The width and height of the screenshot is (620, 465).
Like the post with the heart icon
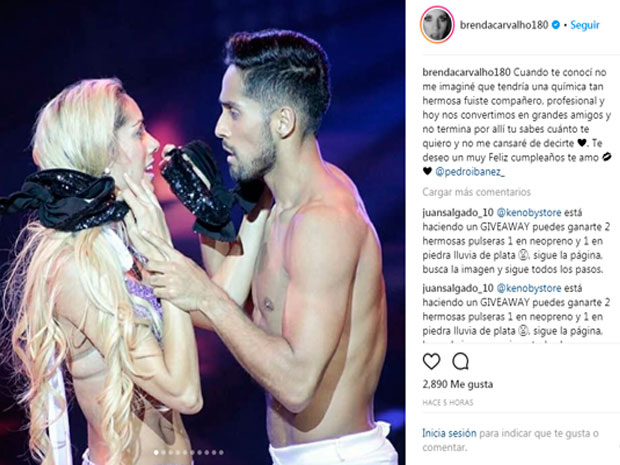coord(431,362)
